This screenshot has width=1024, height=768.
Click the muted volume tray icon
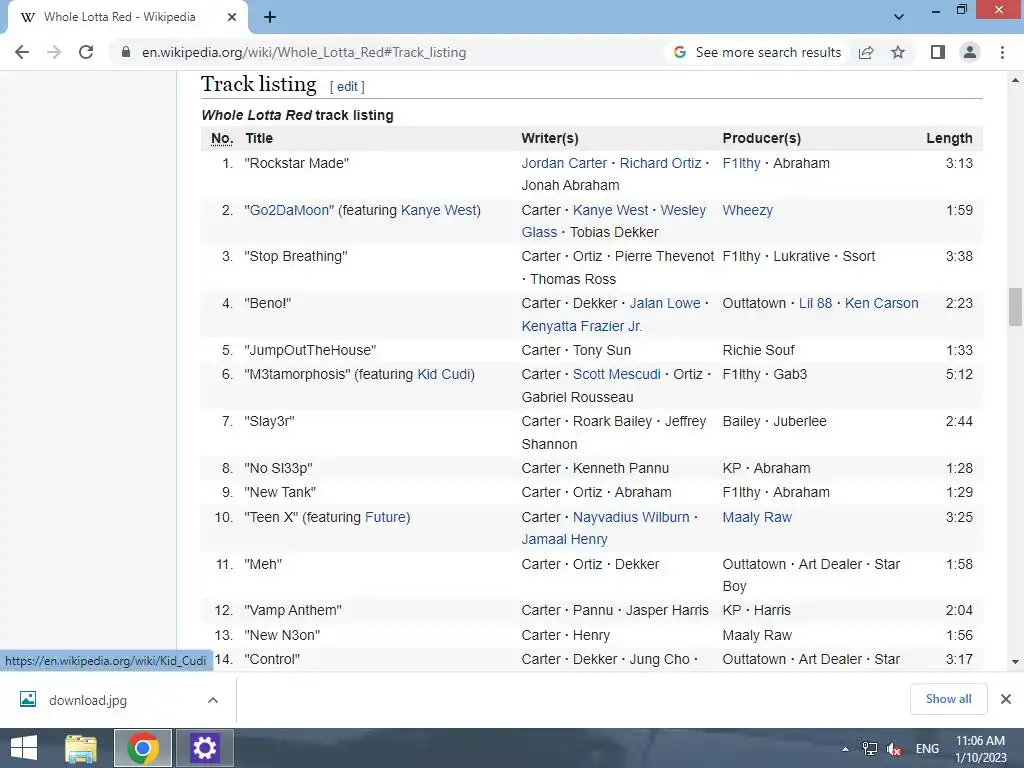pyautogui.click(x=894, y=749)
